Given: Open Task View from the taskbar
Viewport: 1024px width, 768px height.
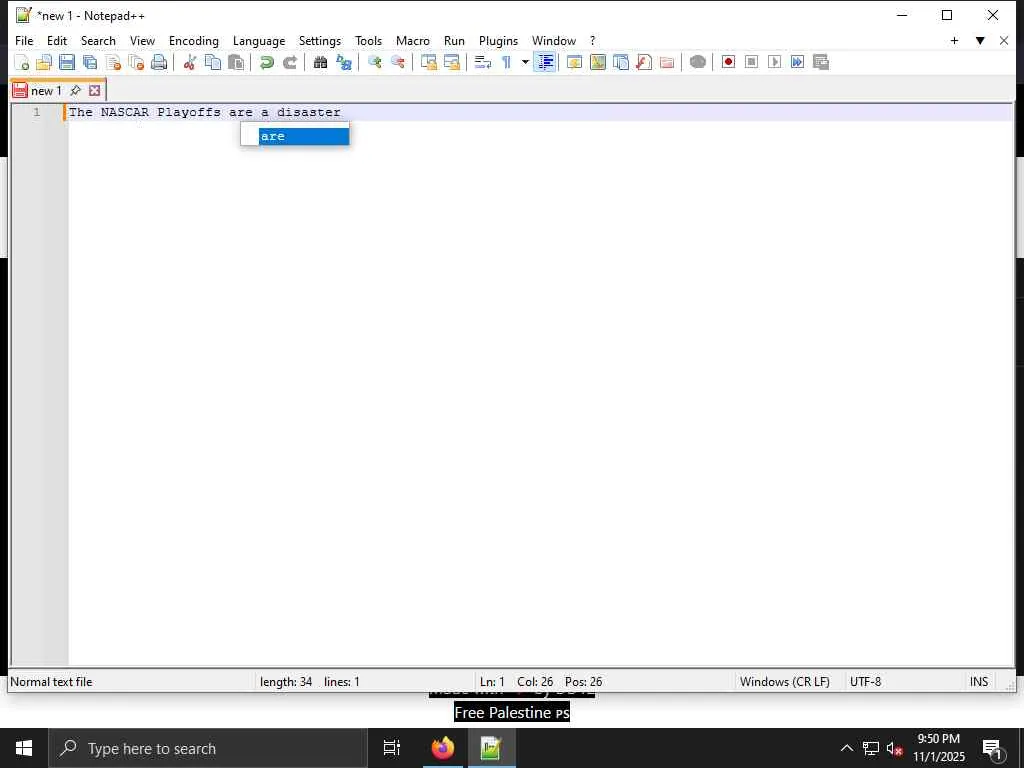Looking at the screenshot, I should tap(392, 748).
